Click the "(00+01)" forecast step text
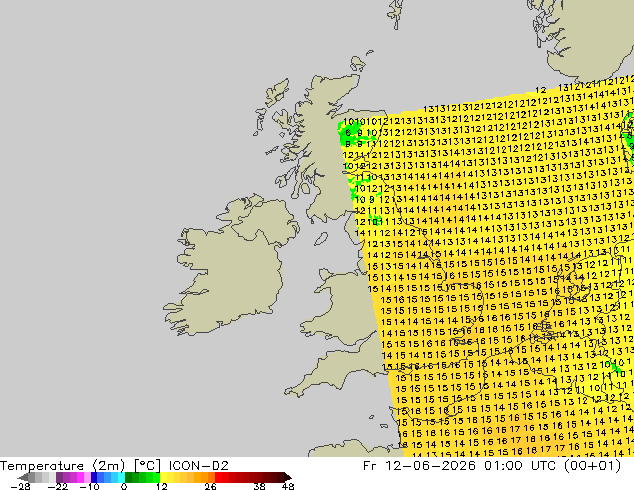Viewport: 634px width, 490px height. coord(594,466)
